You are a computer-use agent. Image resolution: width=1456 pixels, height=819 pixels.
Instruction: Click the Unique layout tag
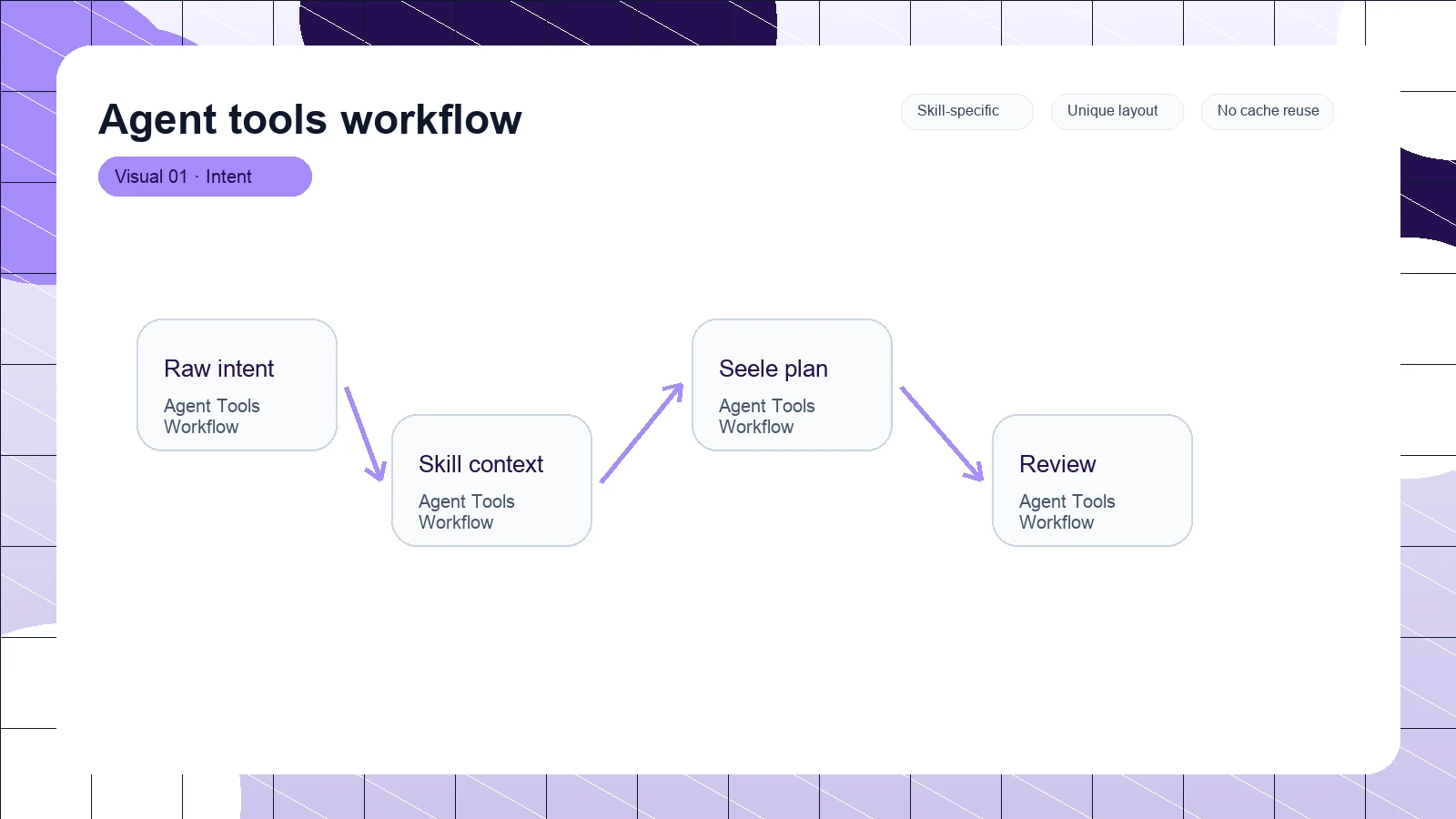click(x=1117, y=111)
